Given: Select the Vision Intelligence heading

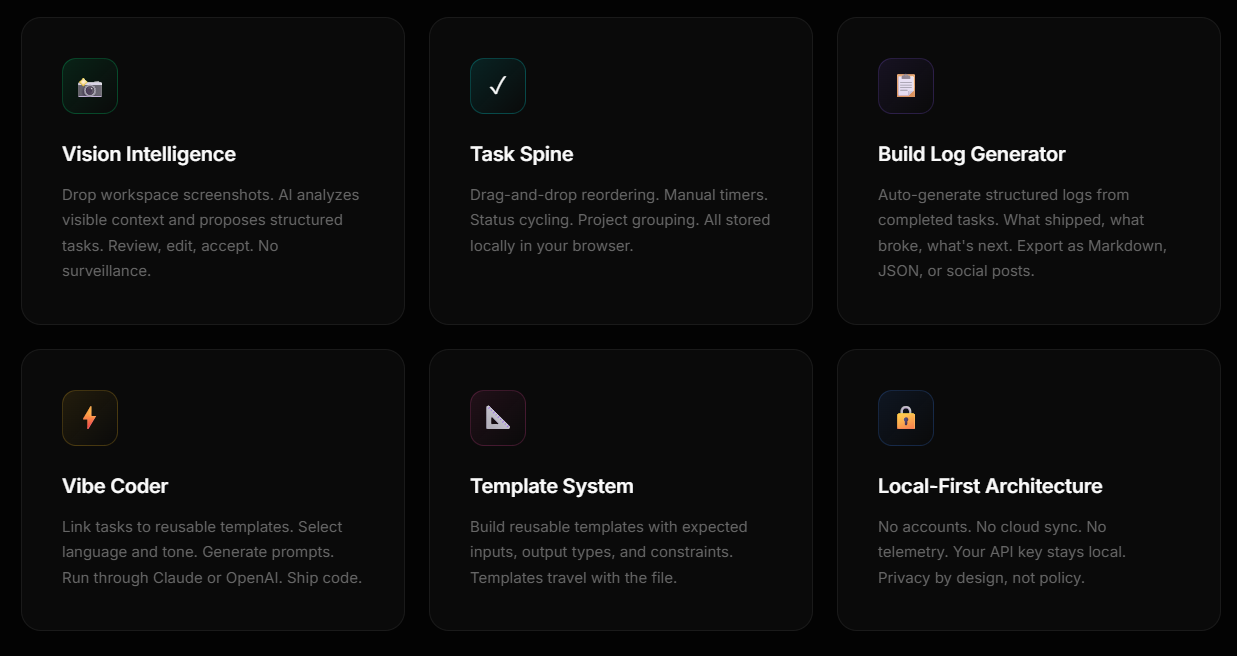Looking at the screenshot, I should click(x=149, y=154).
